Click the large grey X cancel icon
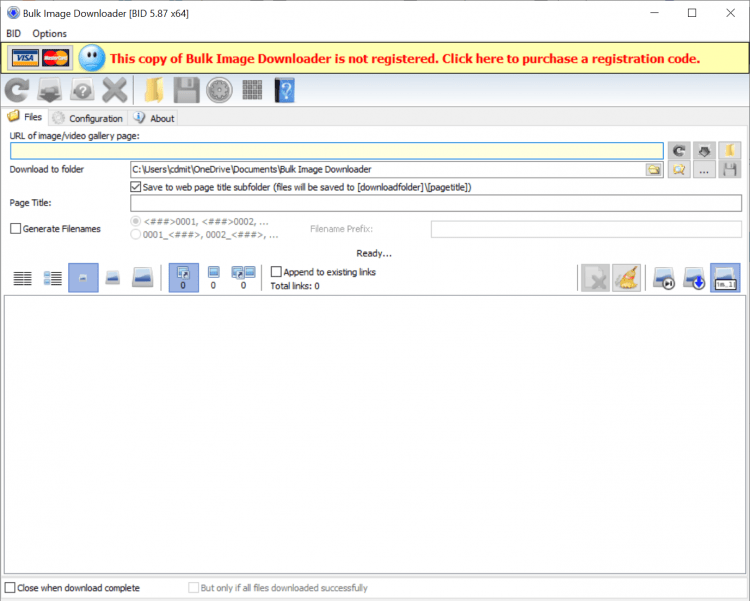Viewport: 750px width, 601px height. tap(115, 90)
